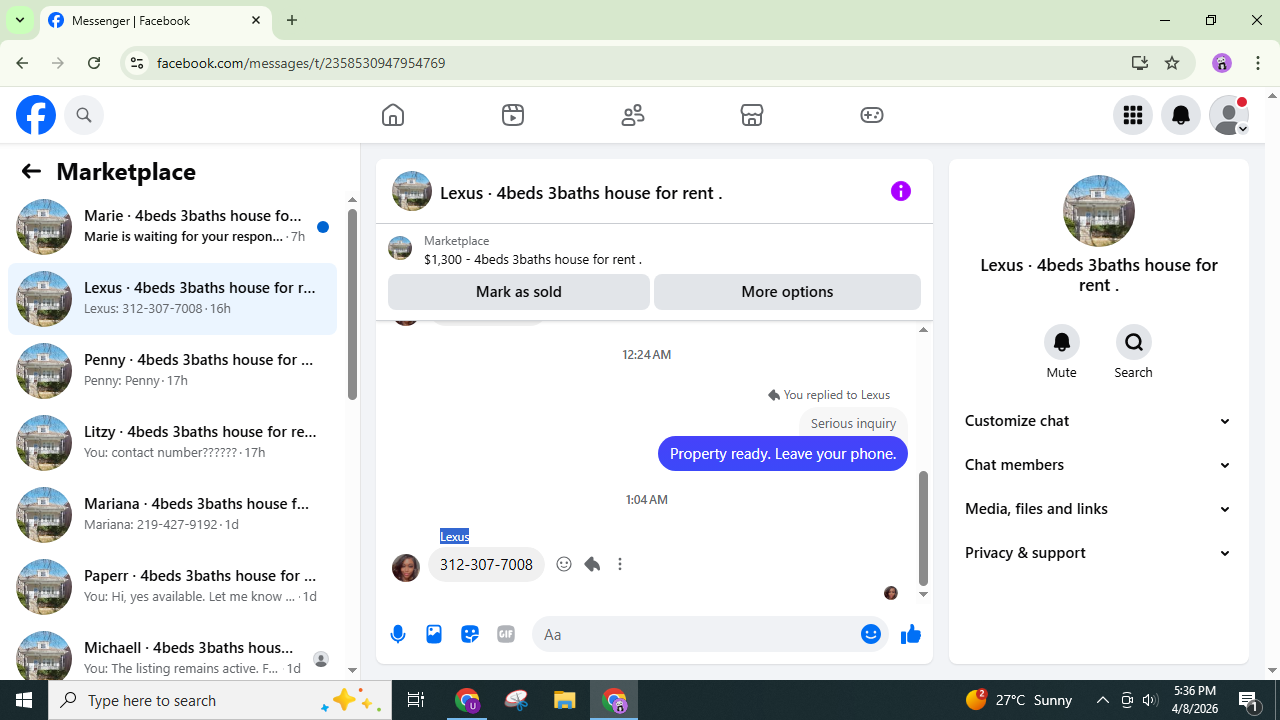
Task: Click the message input field Aa
Action: point(695,634)
